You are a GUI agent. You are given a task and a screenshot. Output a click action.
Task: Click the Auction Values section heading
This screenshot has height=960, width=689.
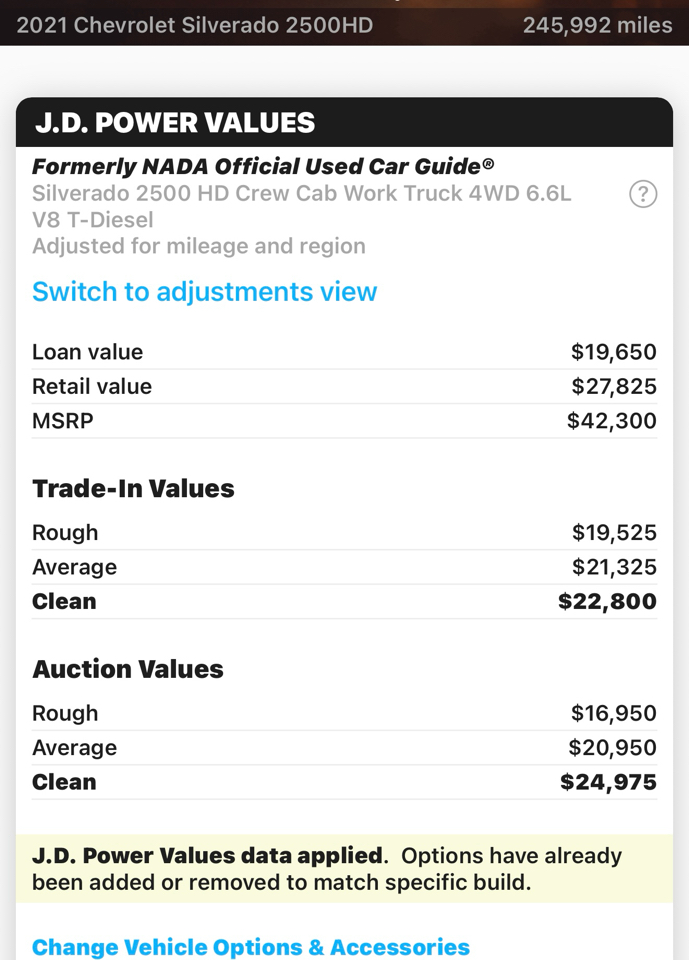pos(128,669)
